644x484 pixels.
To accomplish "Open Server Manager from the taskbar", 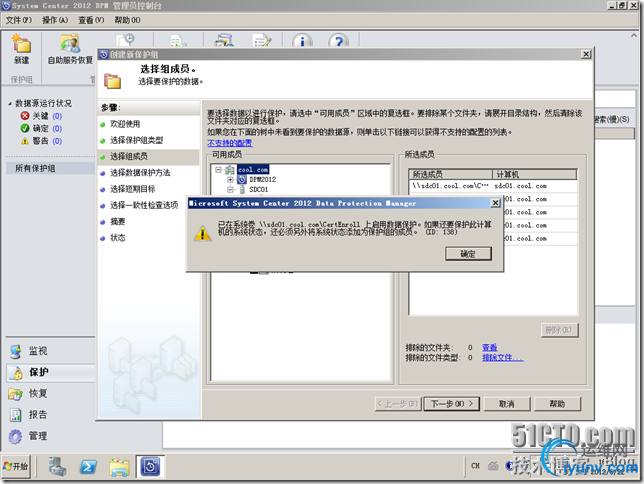I will coord(57,467).
